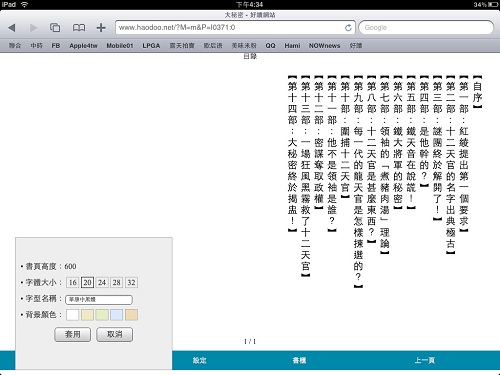
Task: Open chapter 第四部：是他幹的？
Action: click(424, 131)
